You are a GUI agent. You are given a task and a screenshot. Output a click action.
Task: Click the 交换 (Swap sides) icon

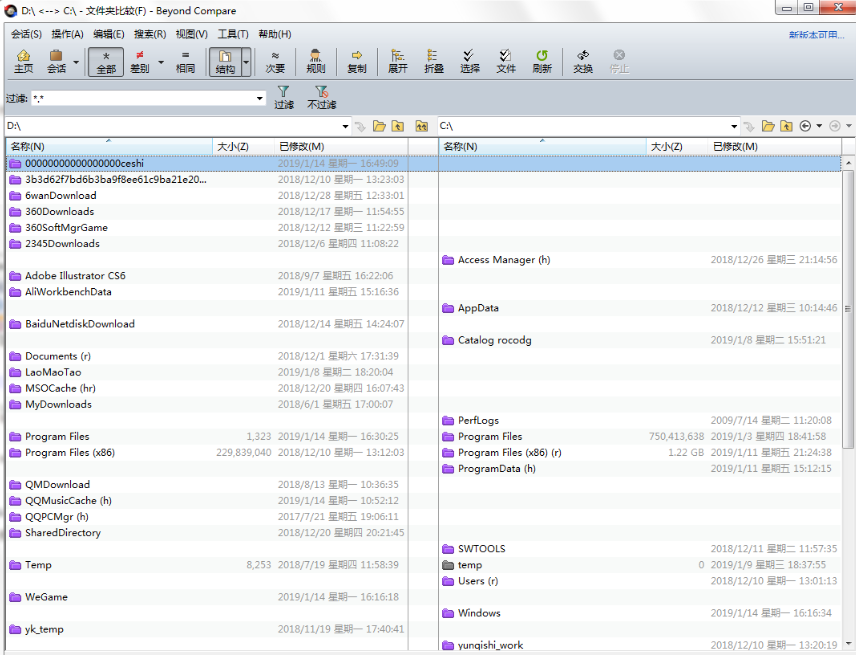[583, 61]
